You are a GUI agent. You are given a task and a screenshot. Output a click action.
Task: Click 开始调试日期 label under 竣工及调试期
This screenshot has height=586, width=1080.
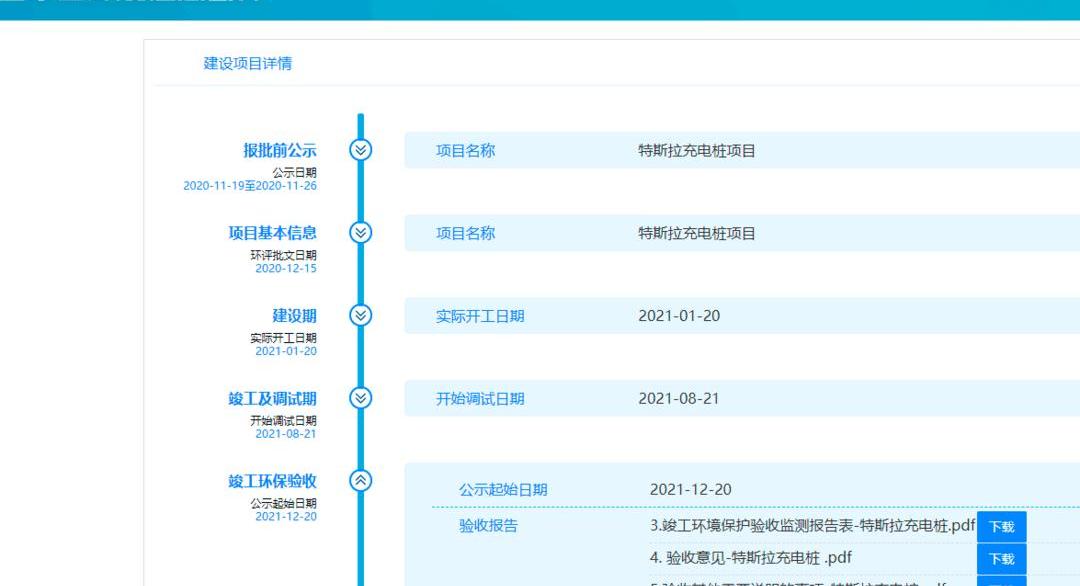283,420
